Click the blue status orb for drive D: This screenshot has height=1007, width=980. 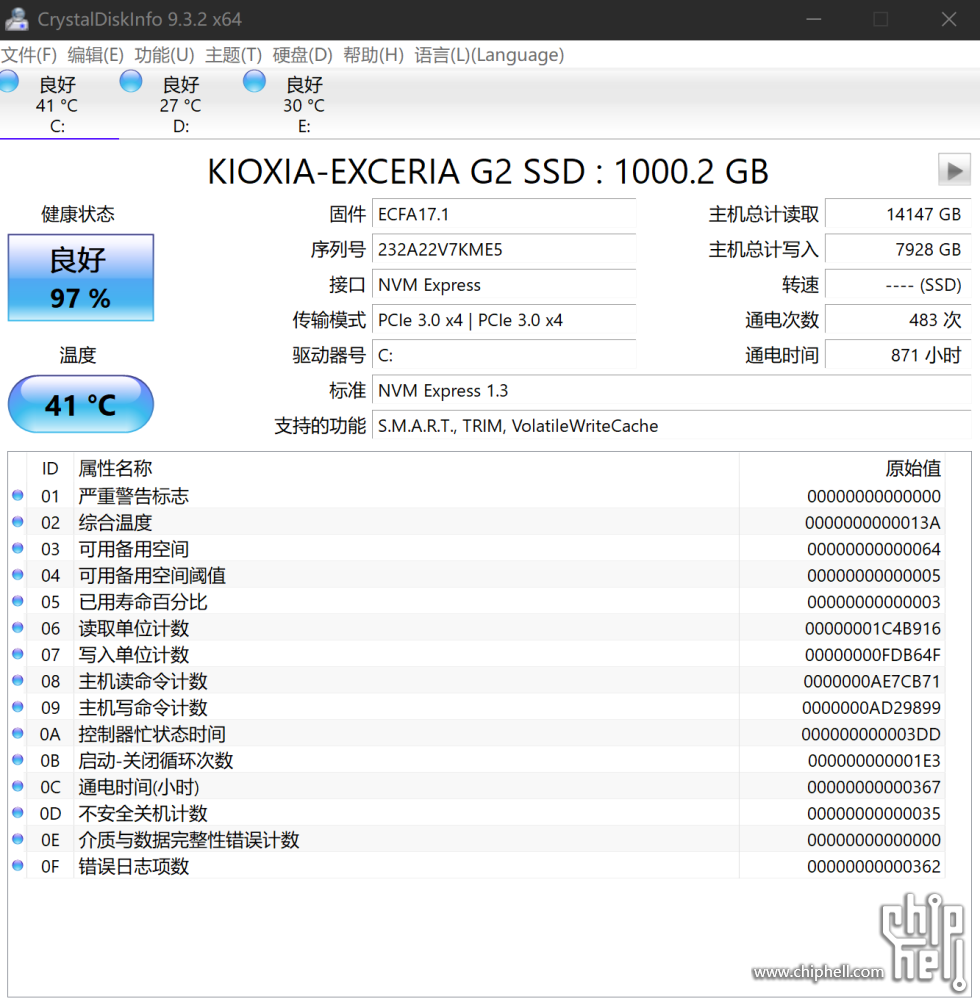131,82
